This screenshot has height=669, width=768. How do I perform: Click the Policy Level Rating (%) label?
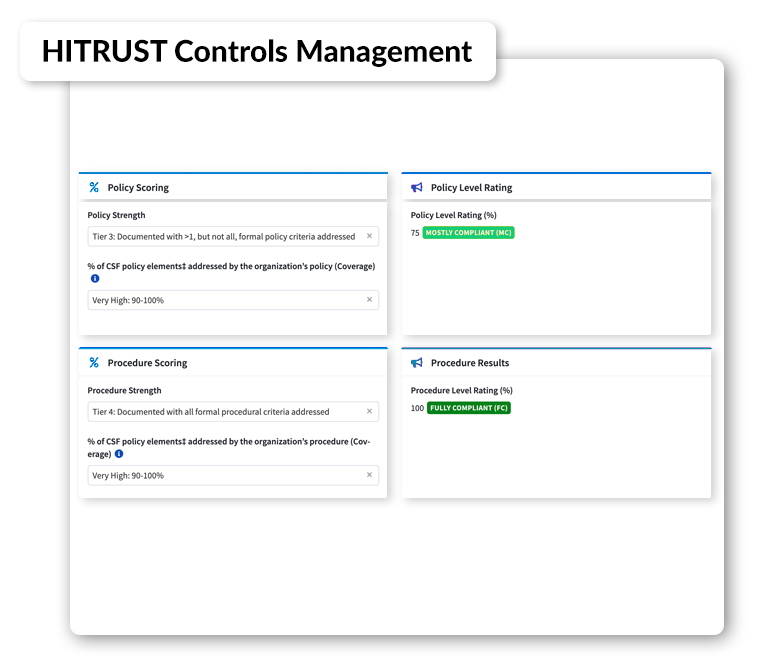(454, 215)
